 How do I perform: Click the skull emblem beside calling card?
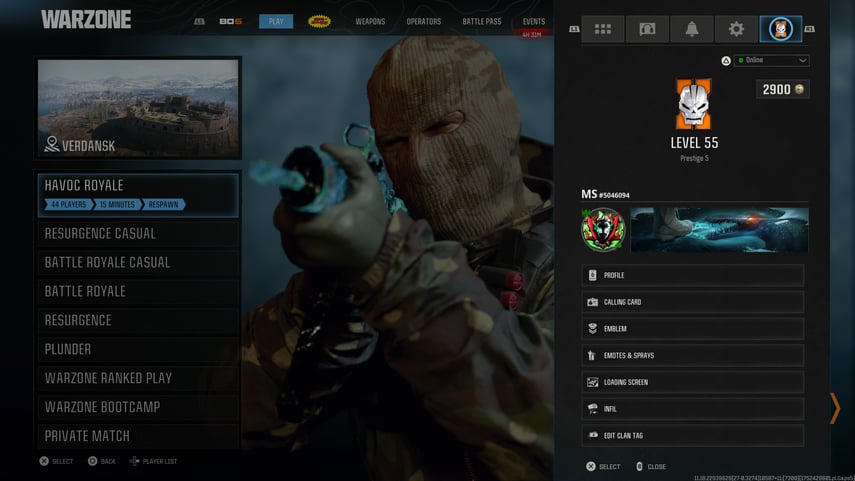(603, 230)
